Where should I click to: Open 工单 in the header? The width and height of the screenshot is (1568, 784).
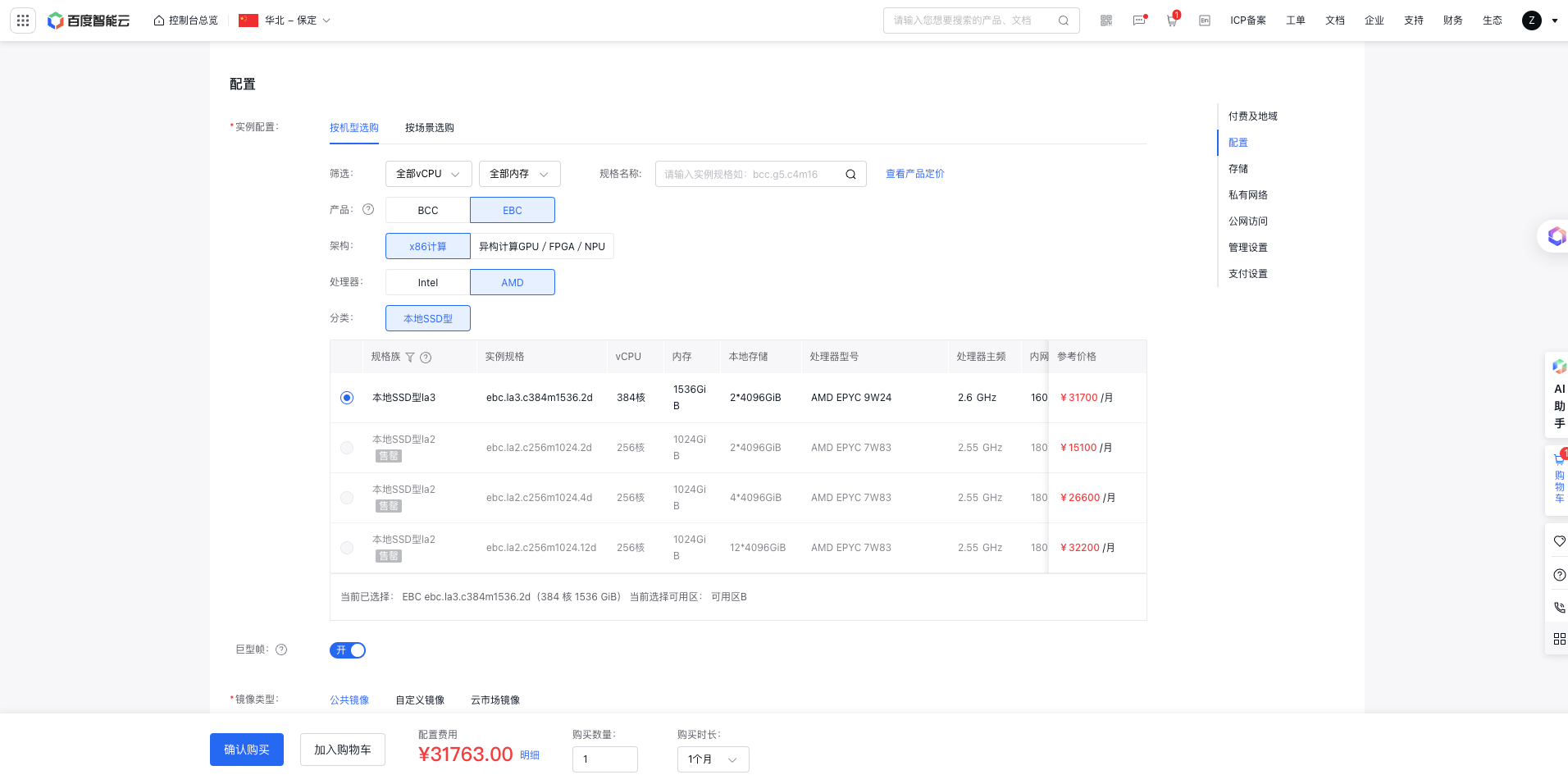pyautogui.click(x=1296, y=21)
